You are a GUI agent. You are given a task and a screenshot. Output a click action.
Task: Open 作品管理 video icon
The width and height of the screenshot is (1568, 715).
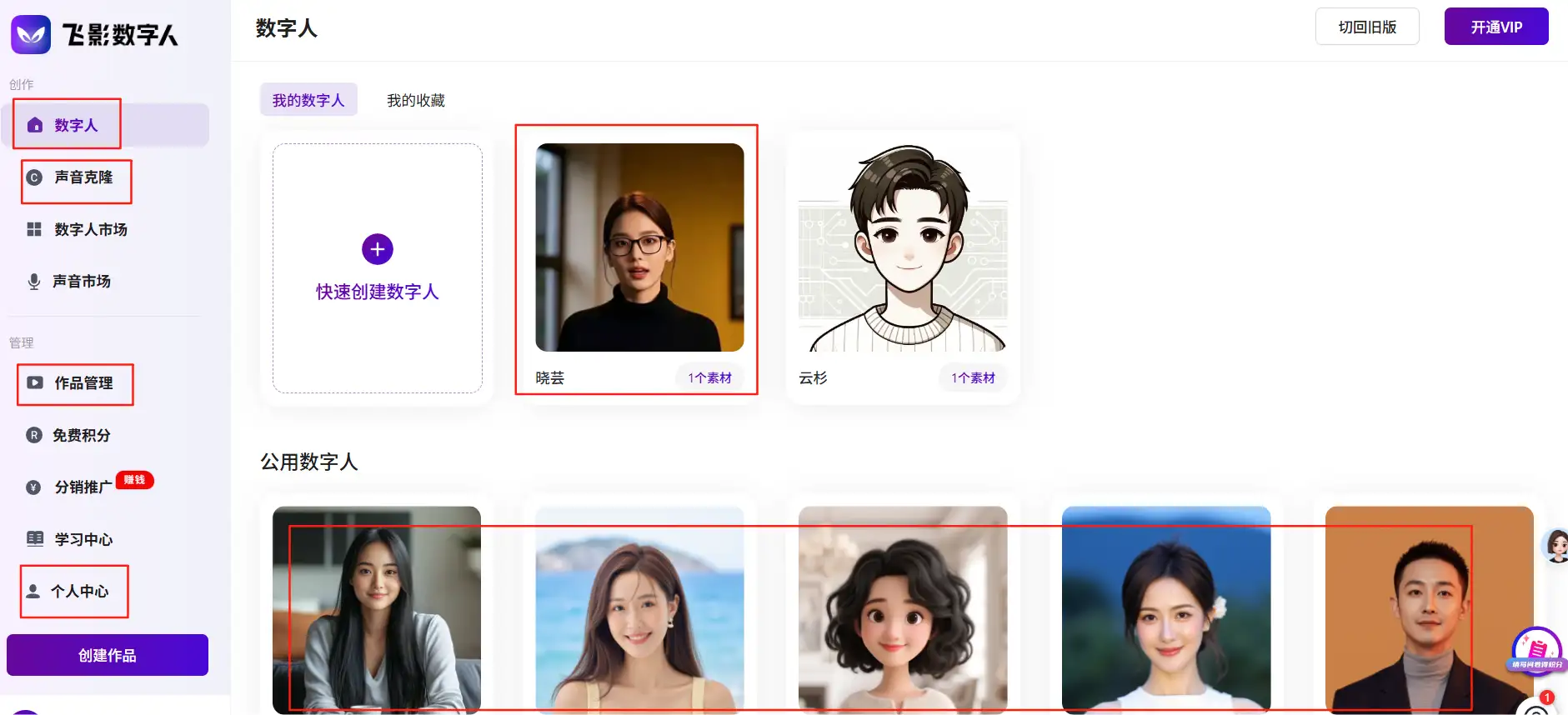click(35, 383)
